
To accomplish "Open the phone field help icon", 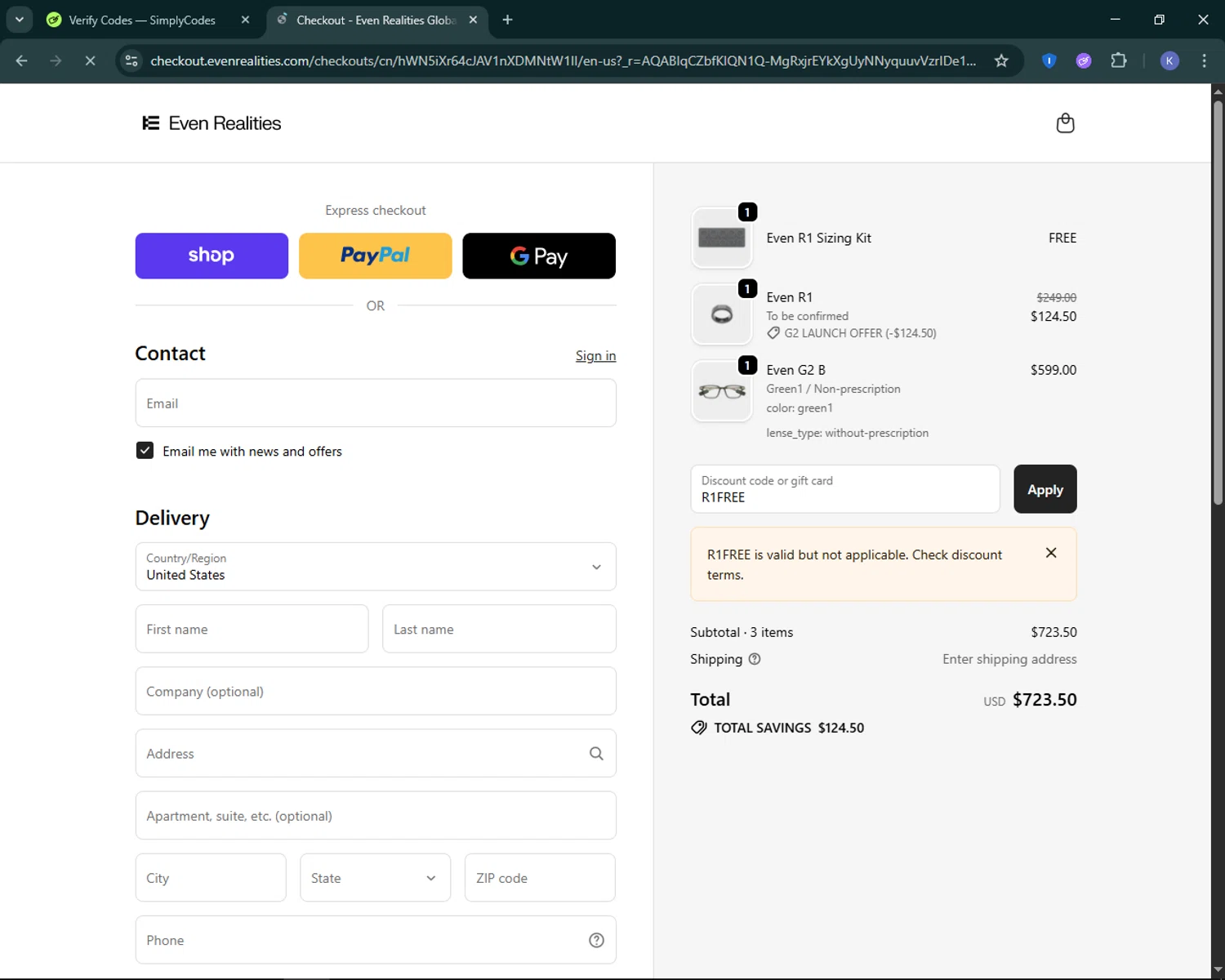I will (596, 940).
